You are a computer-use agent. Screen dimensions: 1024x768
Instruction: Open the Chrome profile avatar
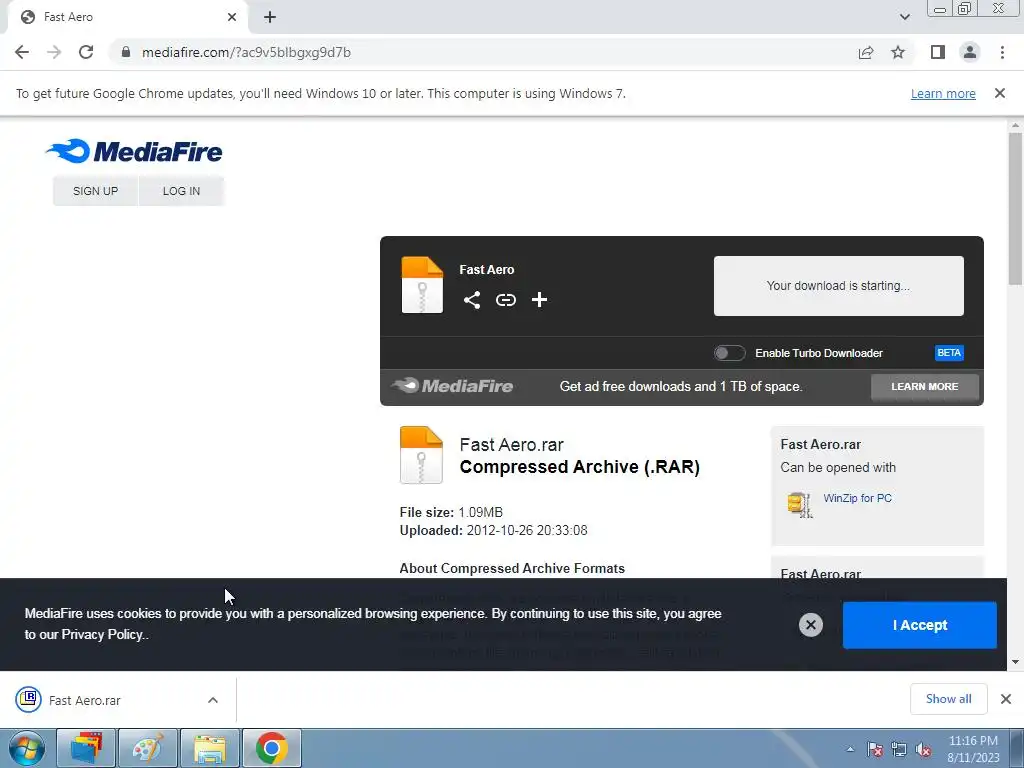coord(970,52)
